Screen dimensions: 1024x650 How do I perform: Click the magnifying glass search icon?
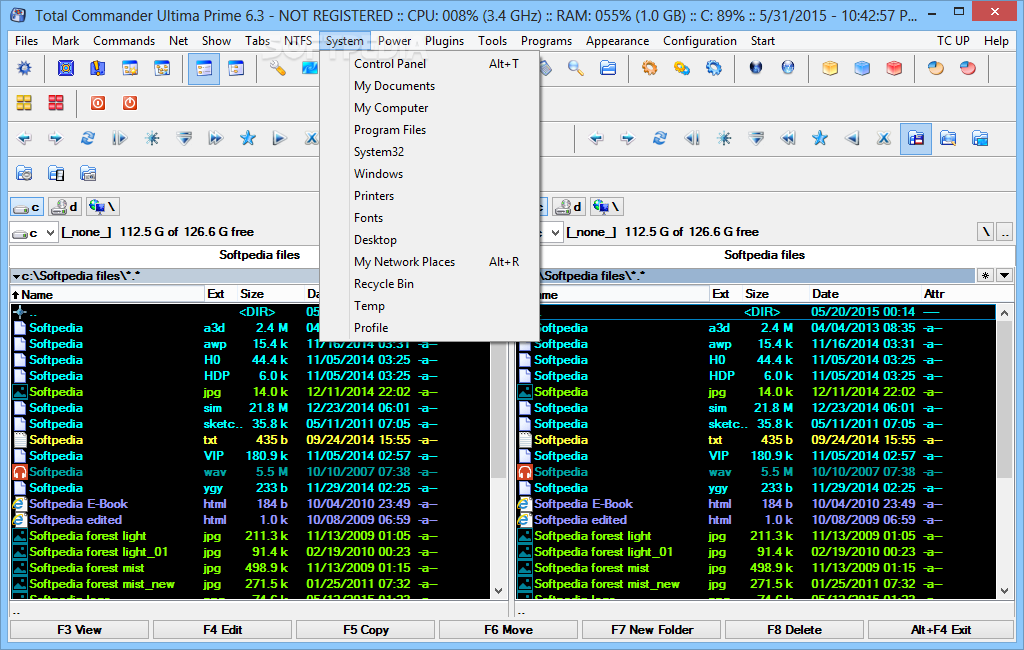pos(576,68)
